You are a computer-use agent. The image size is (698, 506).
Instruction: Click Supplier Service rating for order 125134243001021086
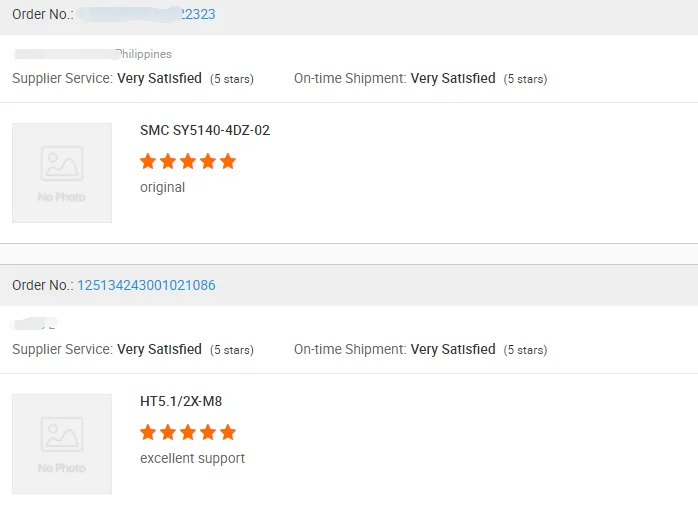[x=159, y=349]
